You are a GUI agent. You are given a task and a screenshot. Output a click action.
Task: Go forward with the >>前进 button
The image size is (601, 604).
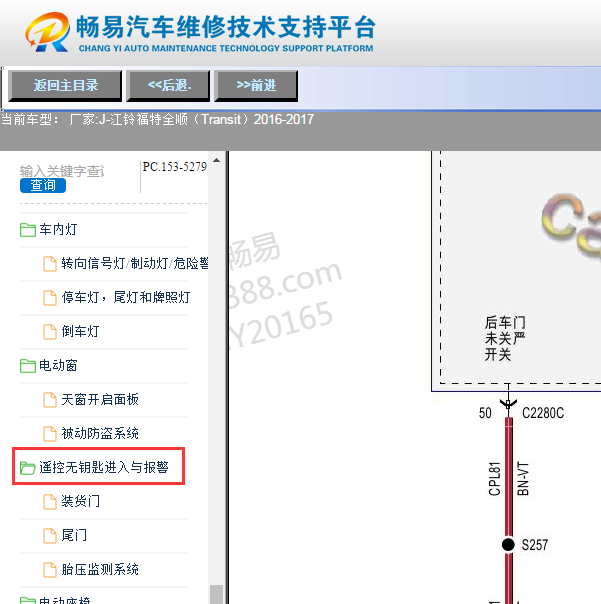click(x=256, y=86)
